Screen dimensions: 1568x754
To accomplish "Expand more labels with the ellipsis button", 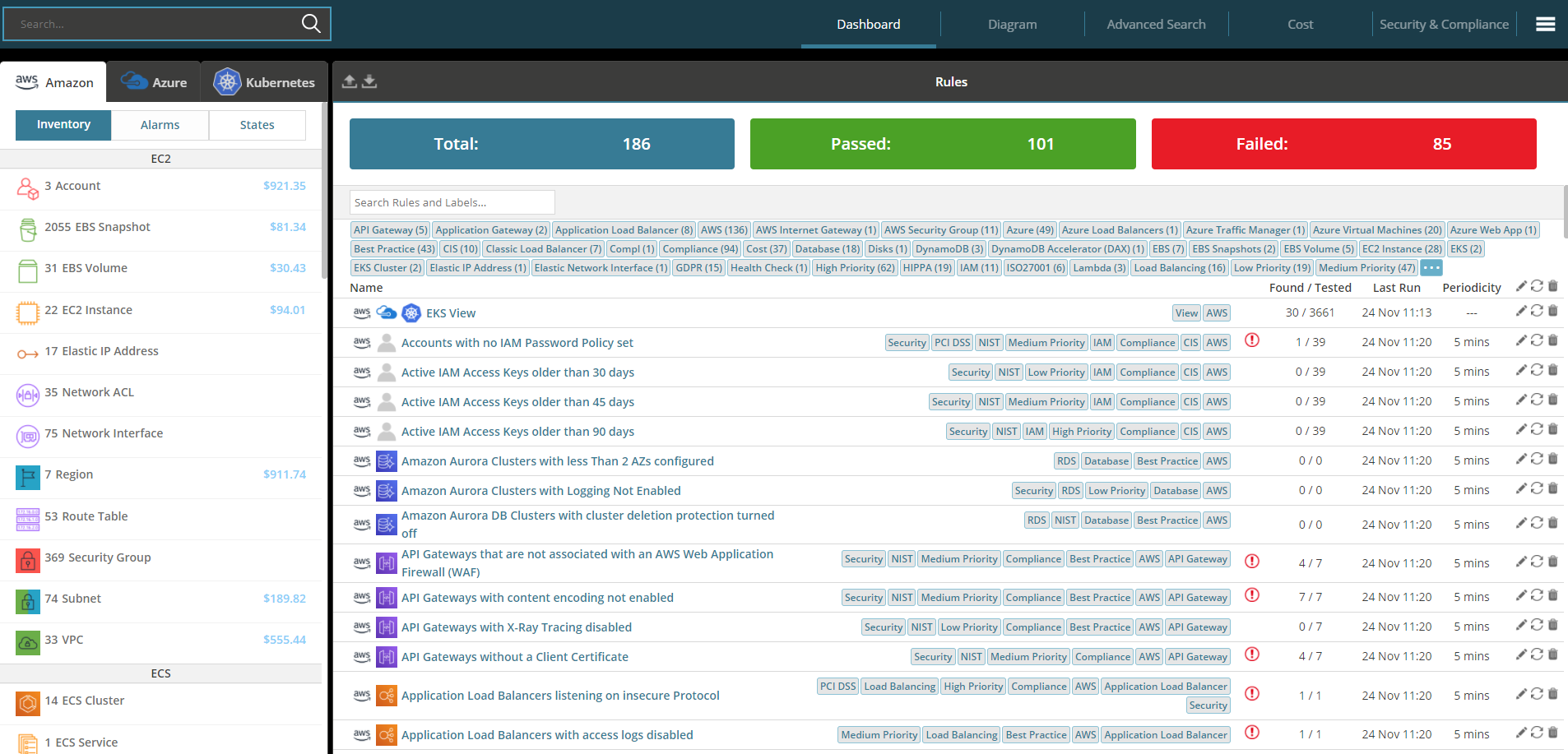I will point(1431,267).
